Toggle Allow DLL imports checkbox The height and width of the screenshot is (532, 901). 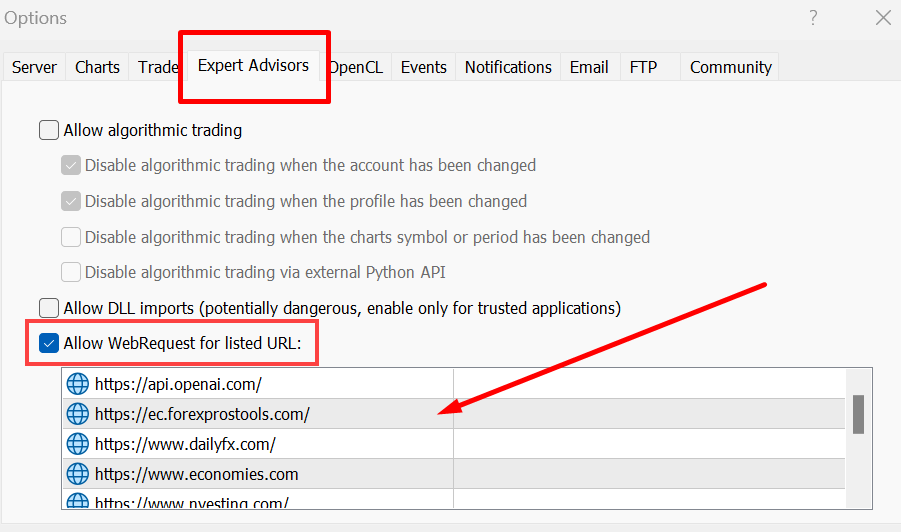(49, 308)
